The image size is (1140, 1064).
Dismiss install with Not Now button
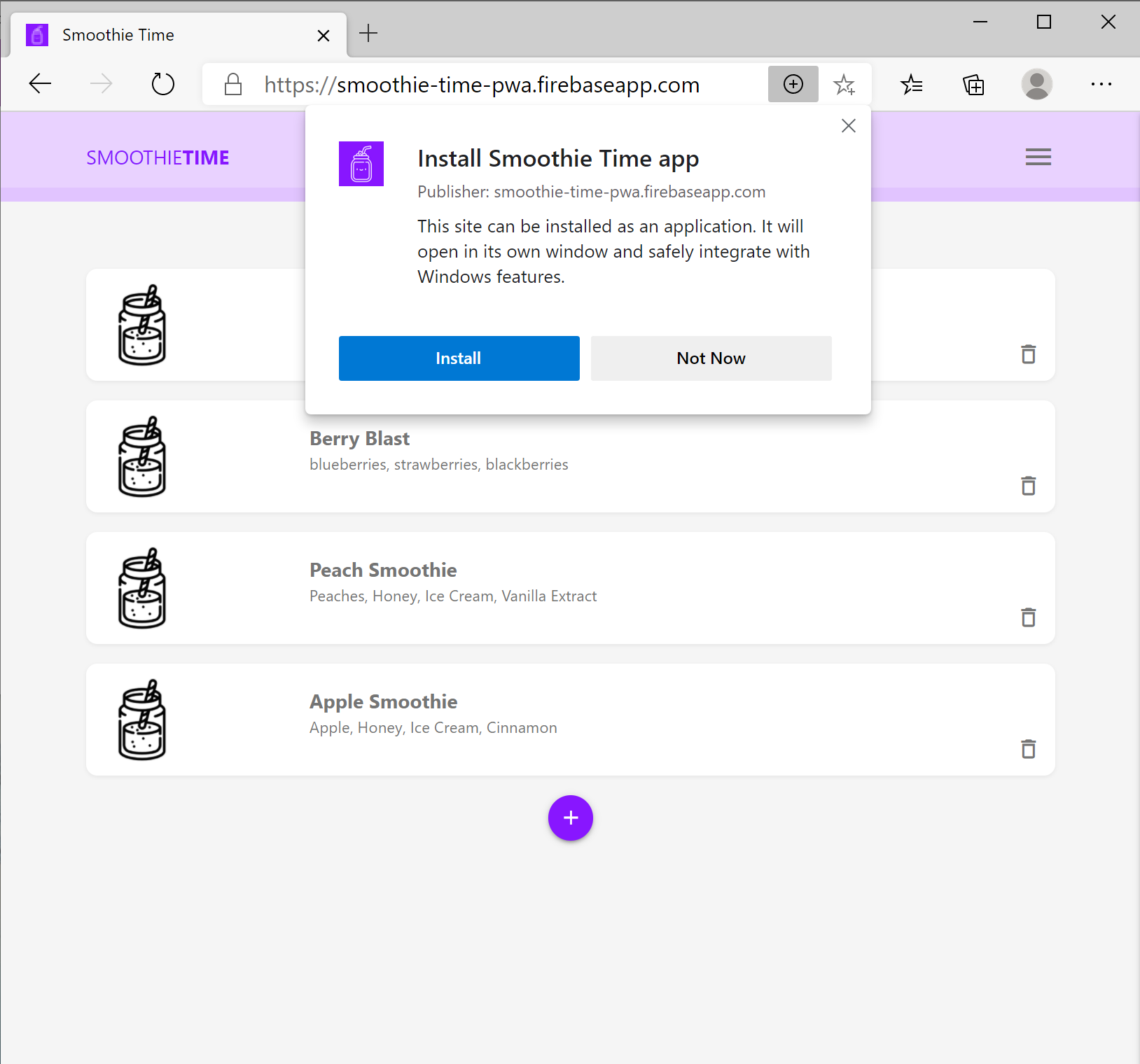(x=711, y=358)
